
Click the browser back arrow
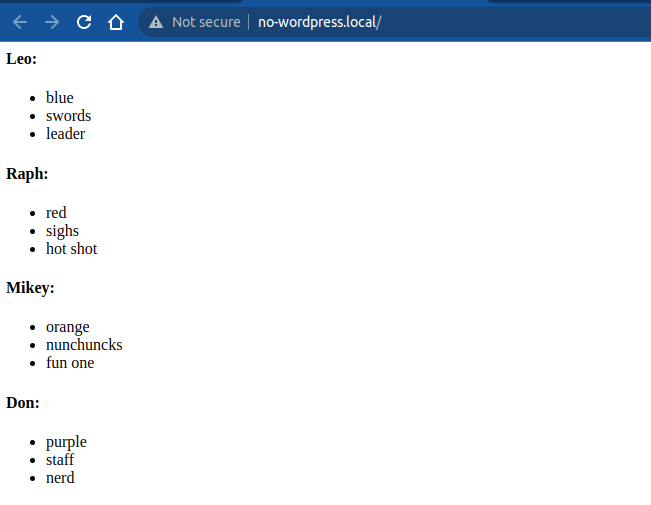pos(20,22)
